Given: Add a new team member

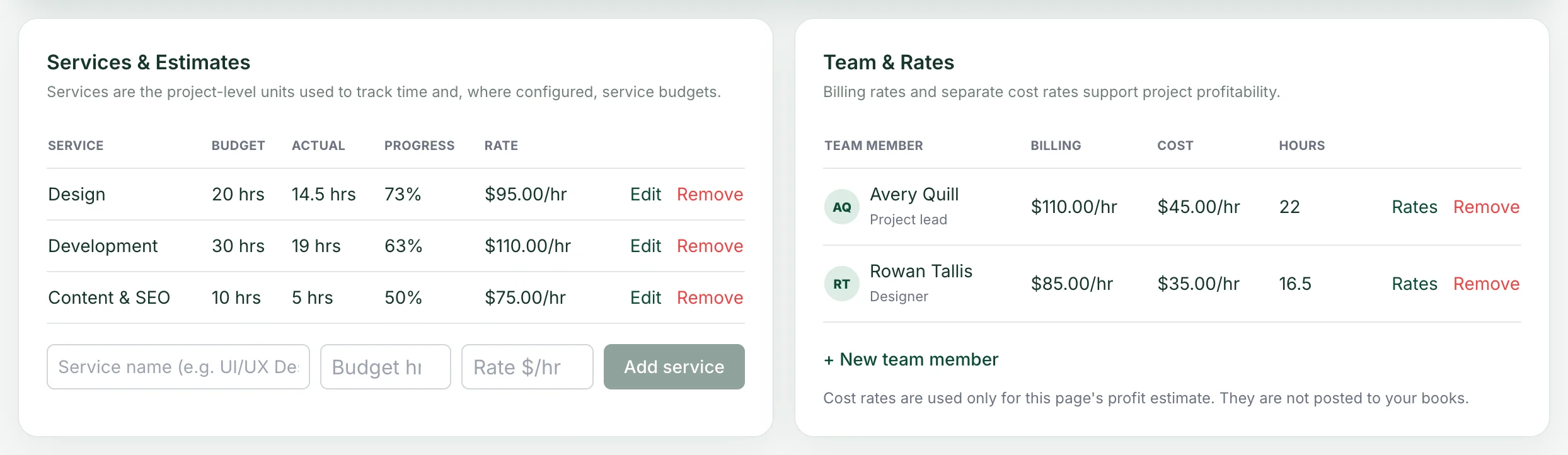Looking at the screenshot, I should [911, 359].
